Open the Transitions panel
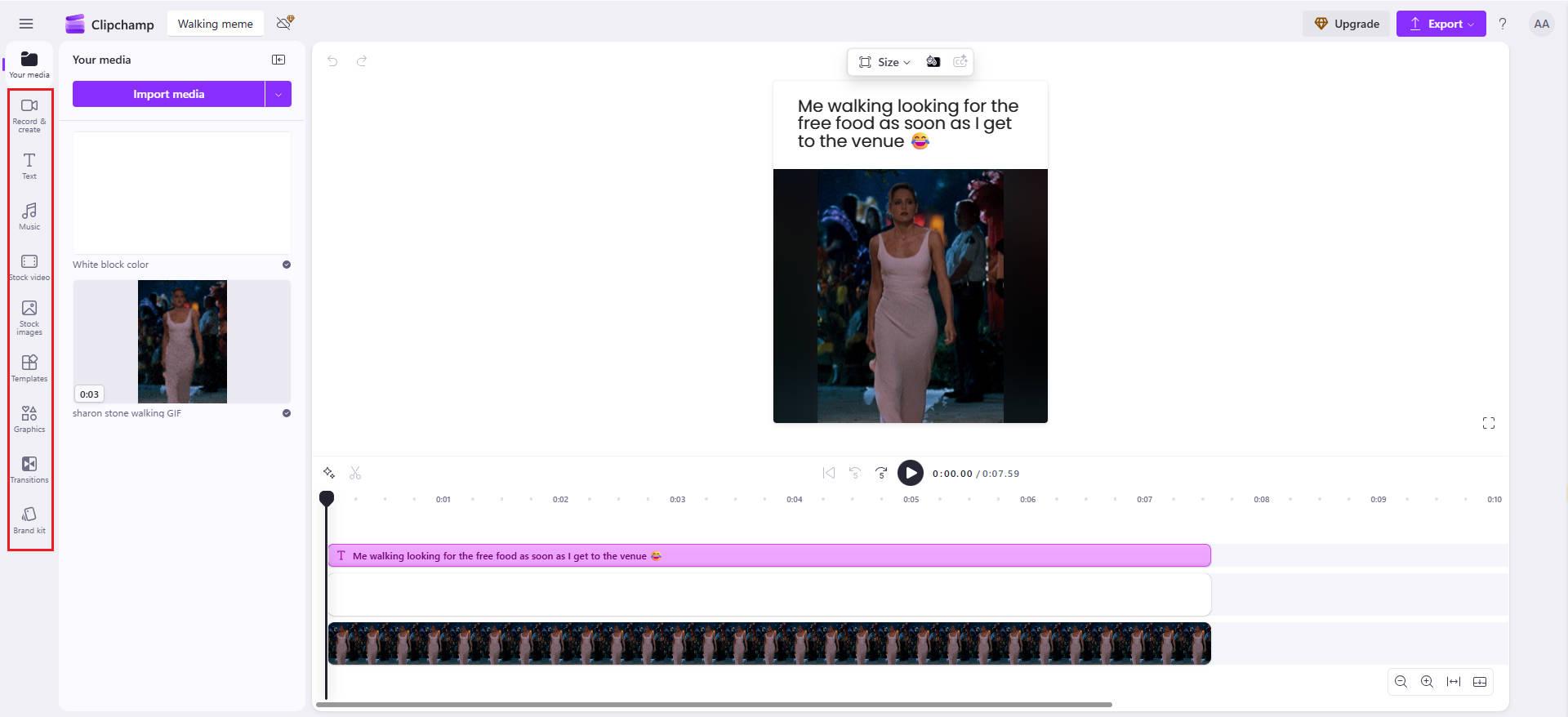The height and width of the screenshot is (717, 1568). [29, 470]
